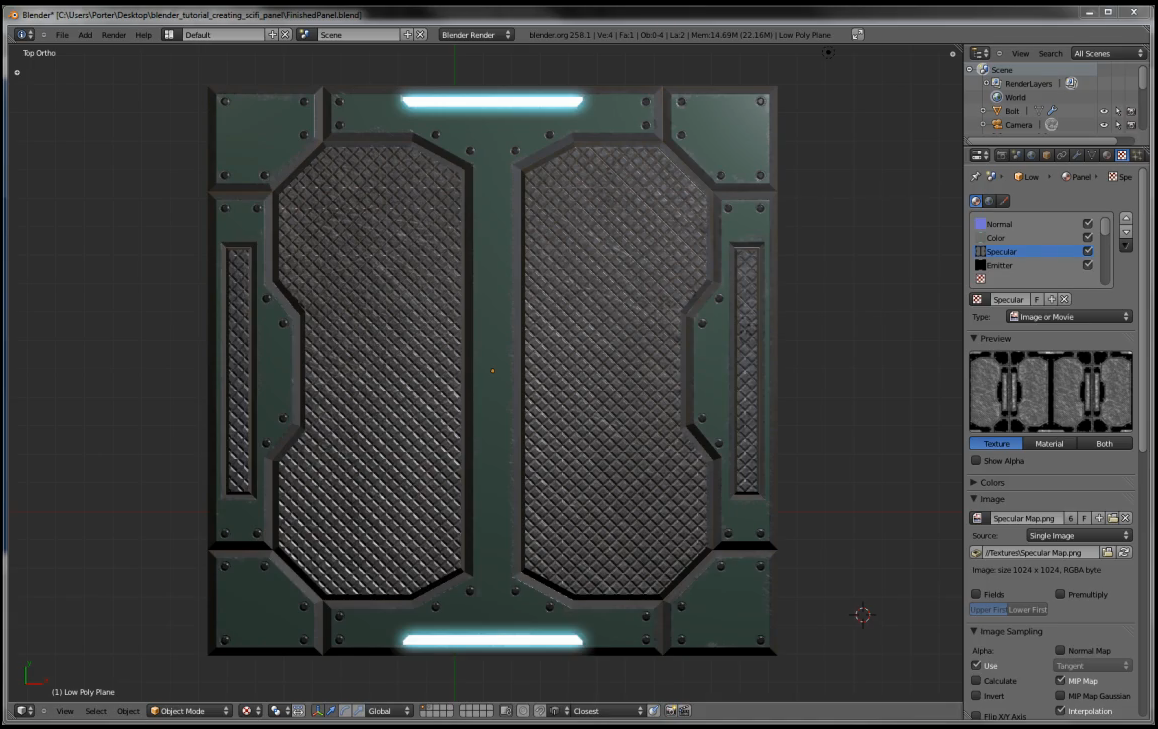Click the World texture context icon
1158x729 pixels.
point(988,201)
